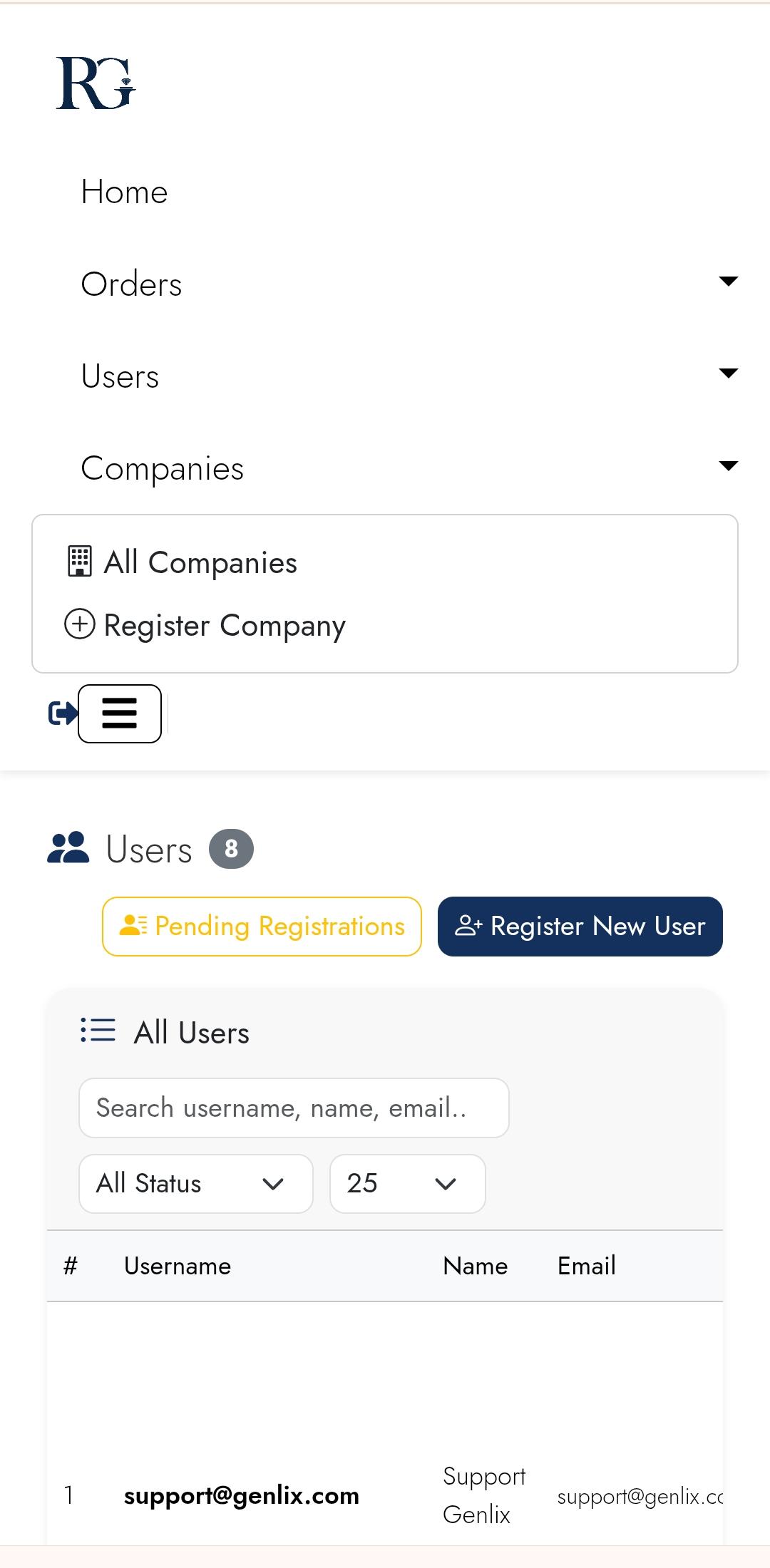Image resolution: width=770 pixels, height=1568 pixels.
Task: Select All Companies menu entry
Action: 200,562
